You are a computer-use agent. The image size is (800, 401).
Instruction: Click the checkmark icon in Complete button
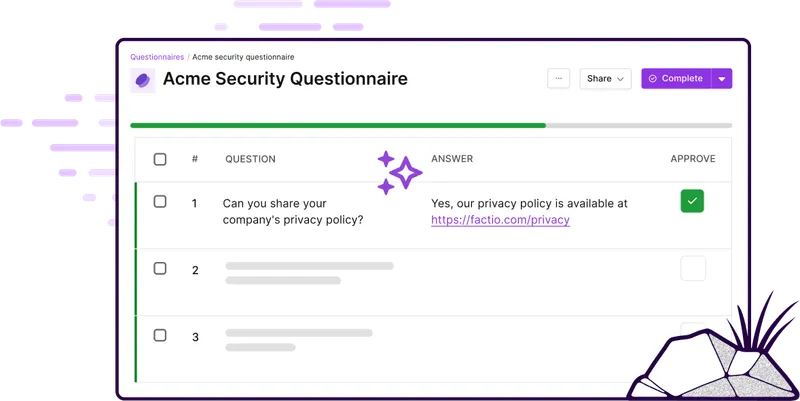point(653,79)
